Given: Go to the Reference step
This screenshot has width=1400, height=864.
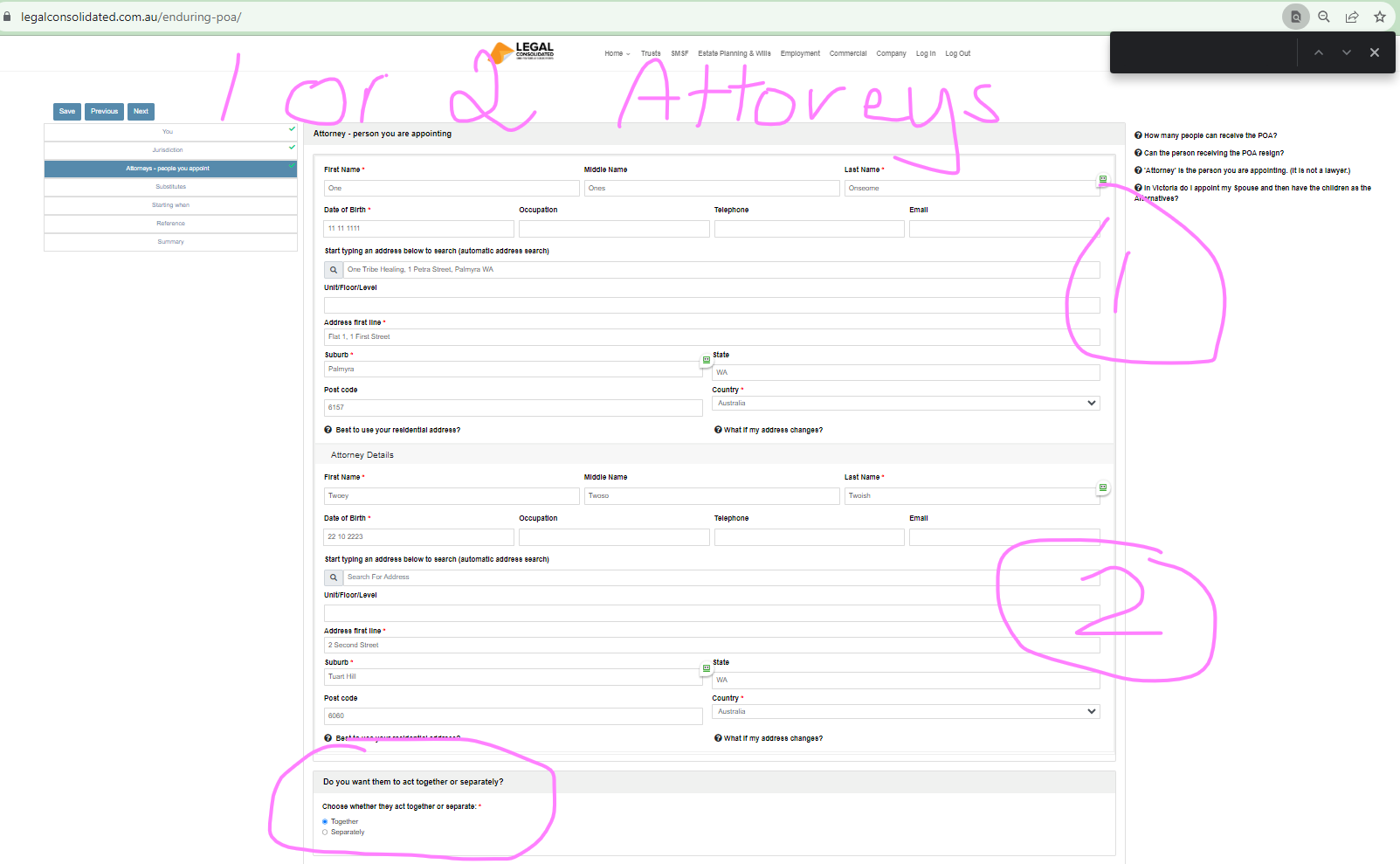Looking at the screenshot, I should tap(170, 224).
